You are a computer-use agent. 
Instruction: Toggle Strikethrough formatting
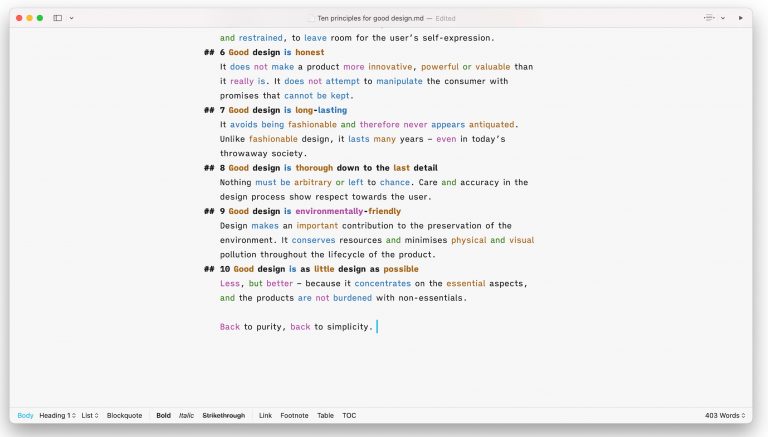tap(224, 415)
